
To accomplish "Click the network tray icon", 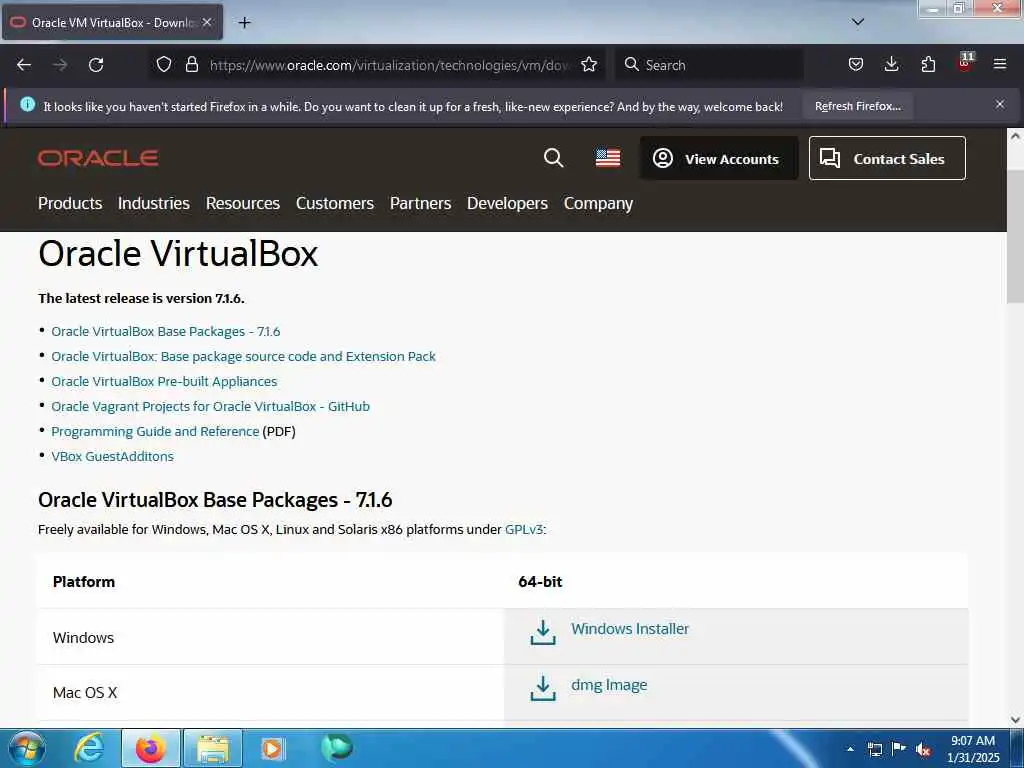I will point(874,749).
